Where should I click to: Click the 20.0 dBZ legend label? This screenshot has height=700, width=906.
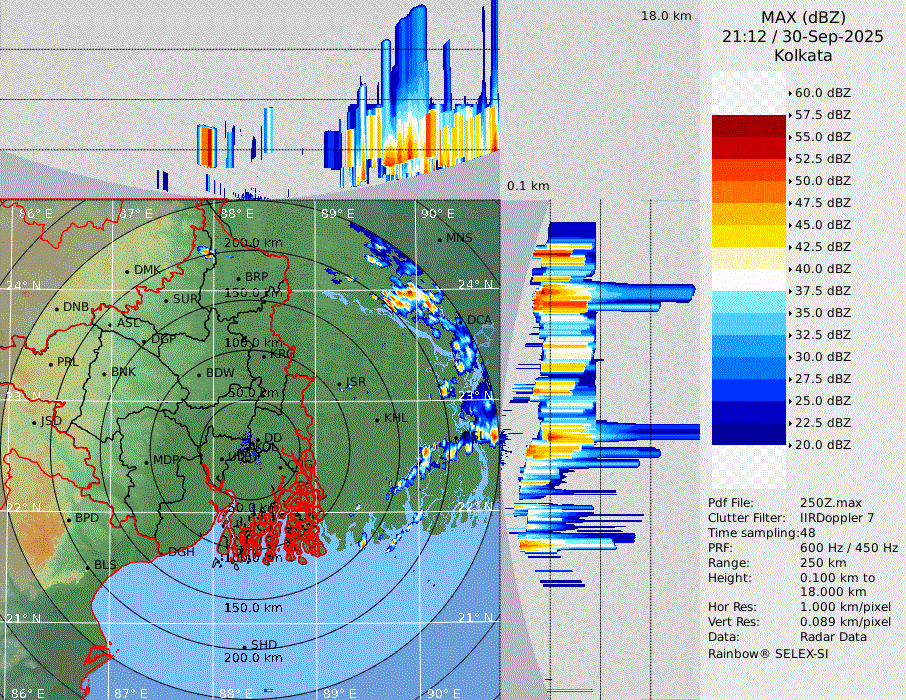822,444
